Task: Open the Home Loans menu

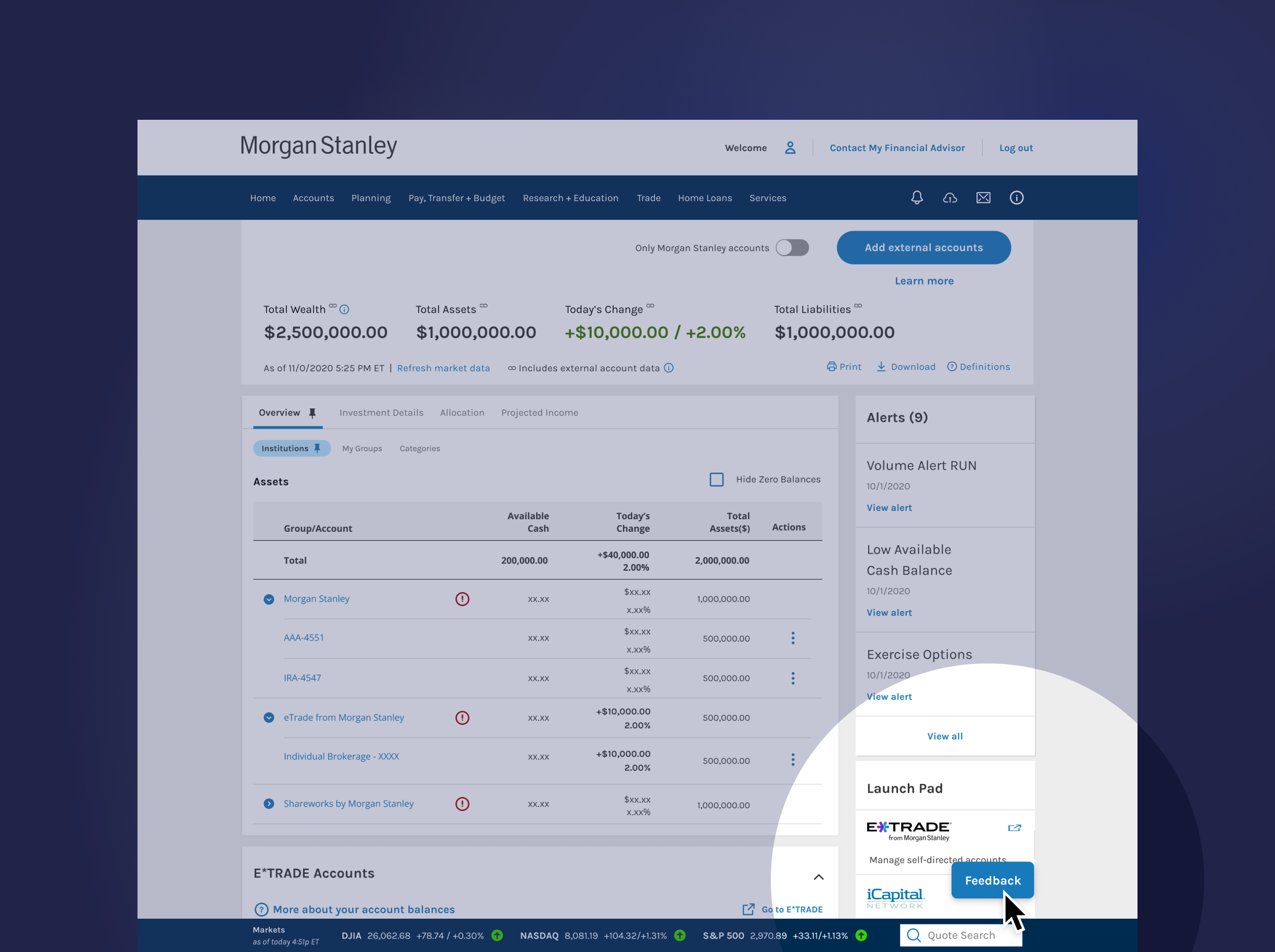Action: (x=705, y=198)
